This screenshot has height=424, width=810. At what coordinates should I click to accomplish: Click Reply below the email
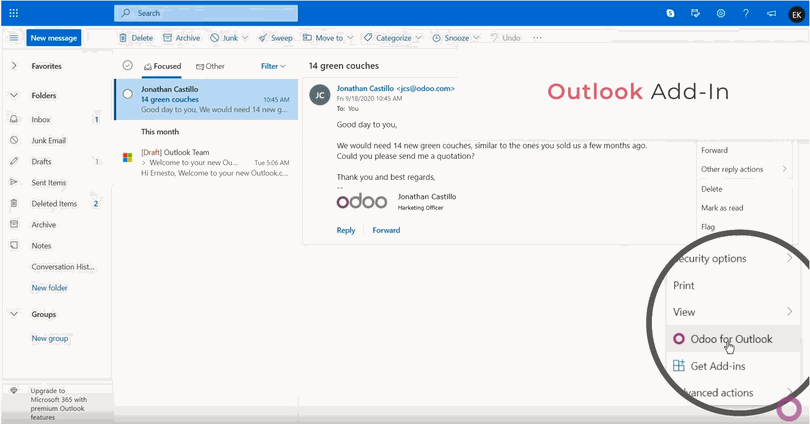(x=346, y=230)
